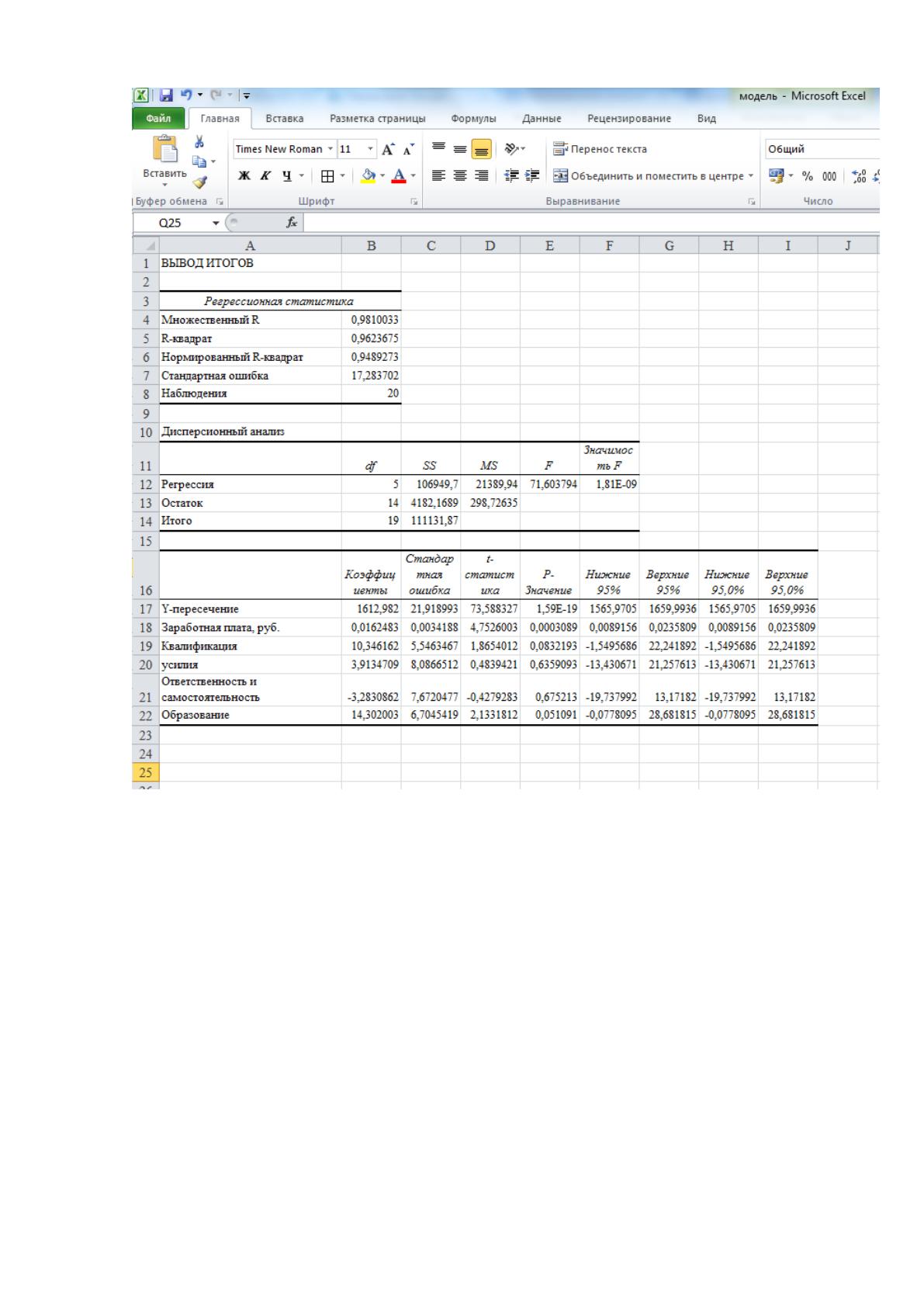Image resolution: width=924 pixels, height=1307 pixels.
Task: Click the Format Painter brush icon
Action: (x=199, y=182)
